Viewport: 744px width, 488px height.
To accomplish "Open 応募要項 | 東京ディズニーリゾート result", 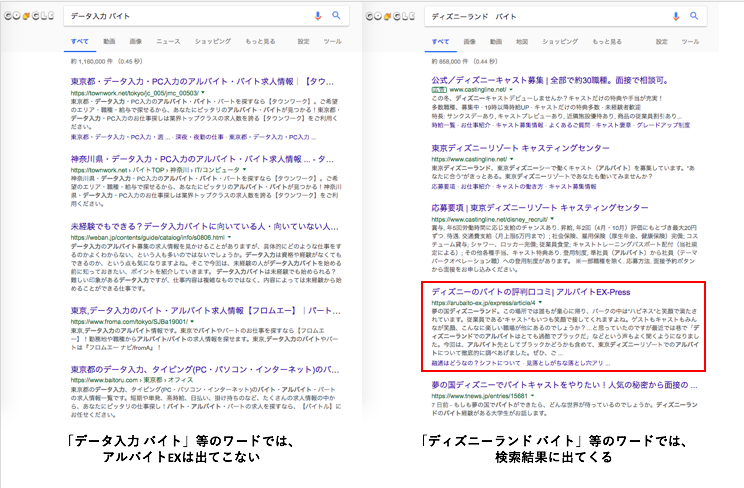I will pos(539,207).
